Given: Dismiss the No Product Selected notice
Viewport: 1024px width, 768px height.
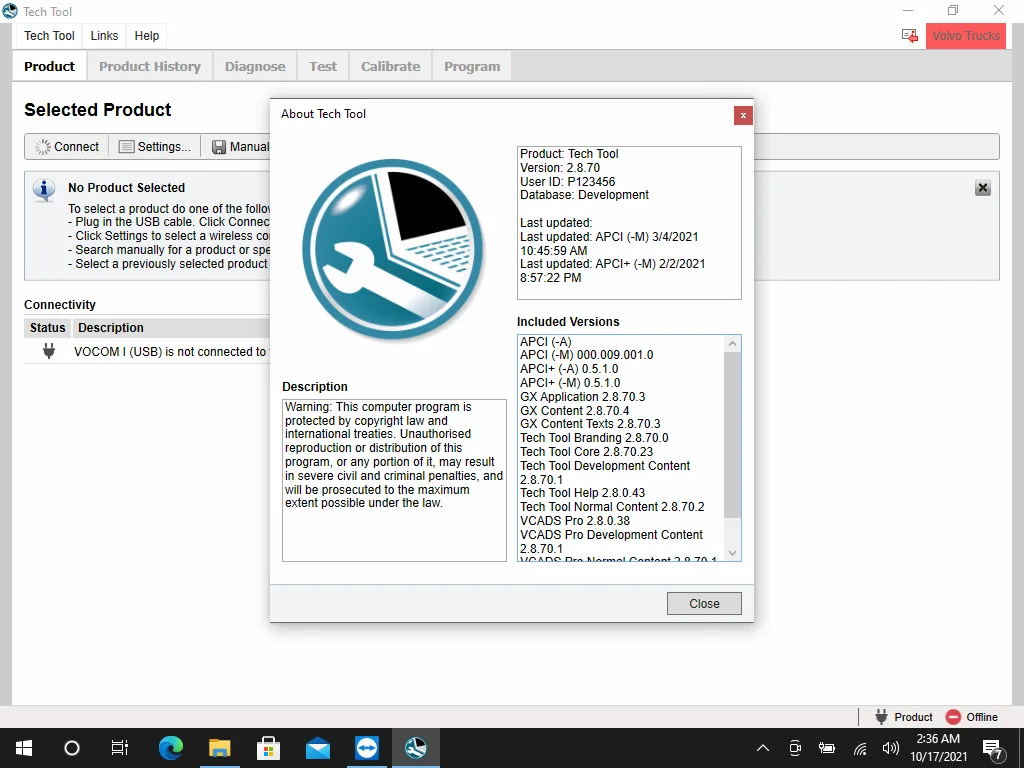Looking at the screenshot, I should [x=982, y=187].
